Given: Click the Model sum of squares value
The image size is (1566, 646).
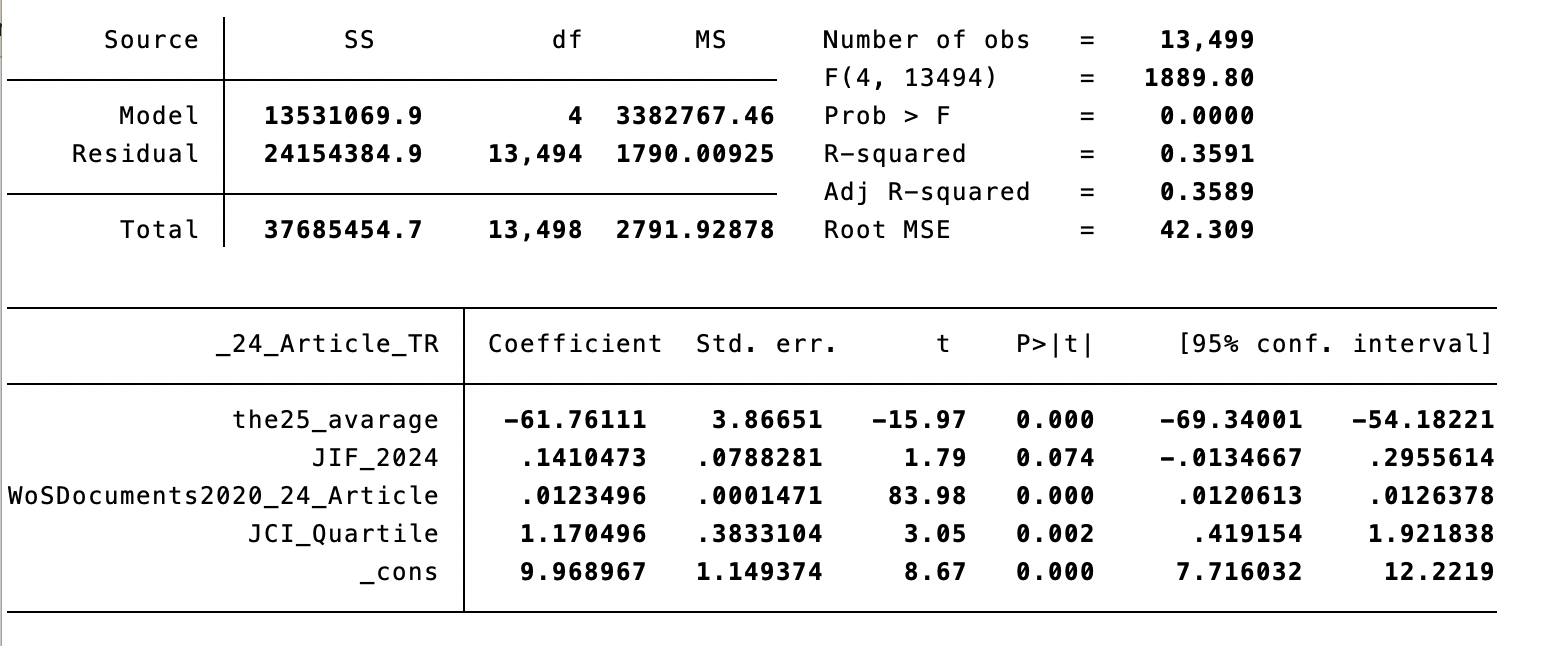Looking at the screenshot, I should coord(343,116).
